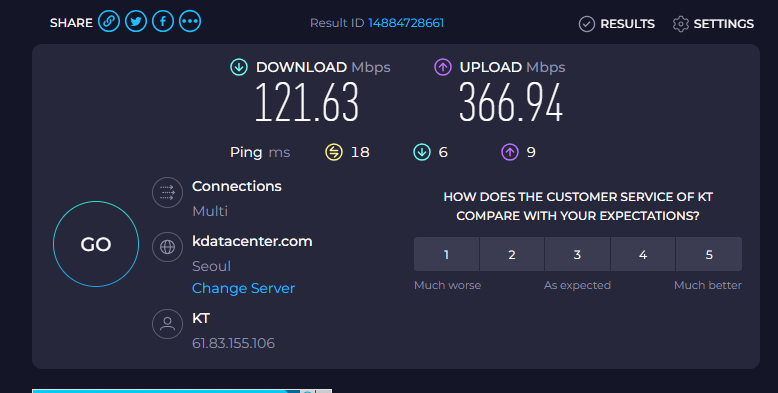Click the idle ping value 18

[360, 152]
